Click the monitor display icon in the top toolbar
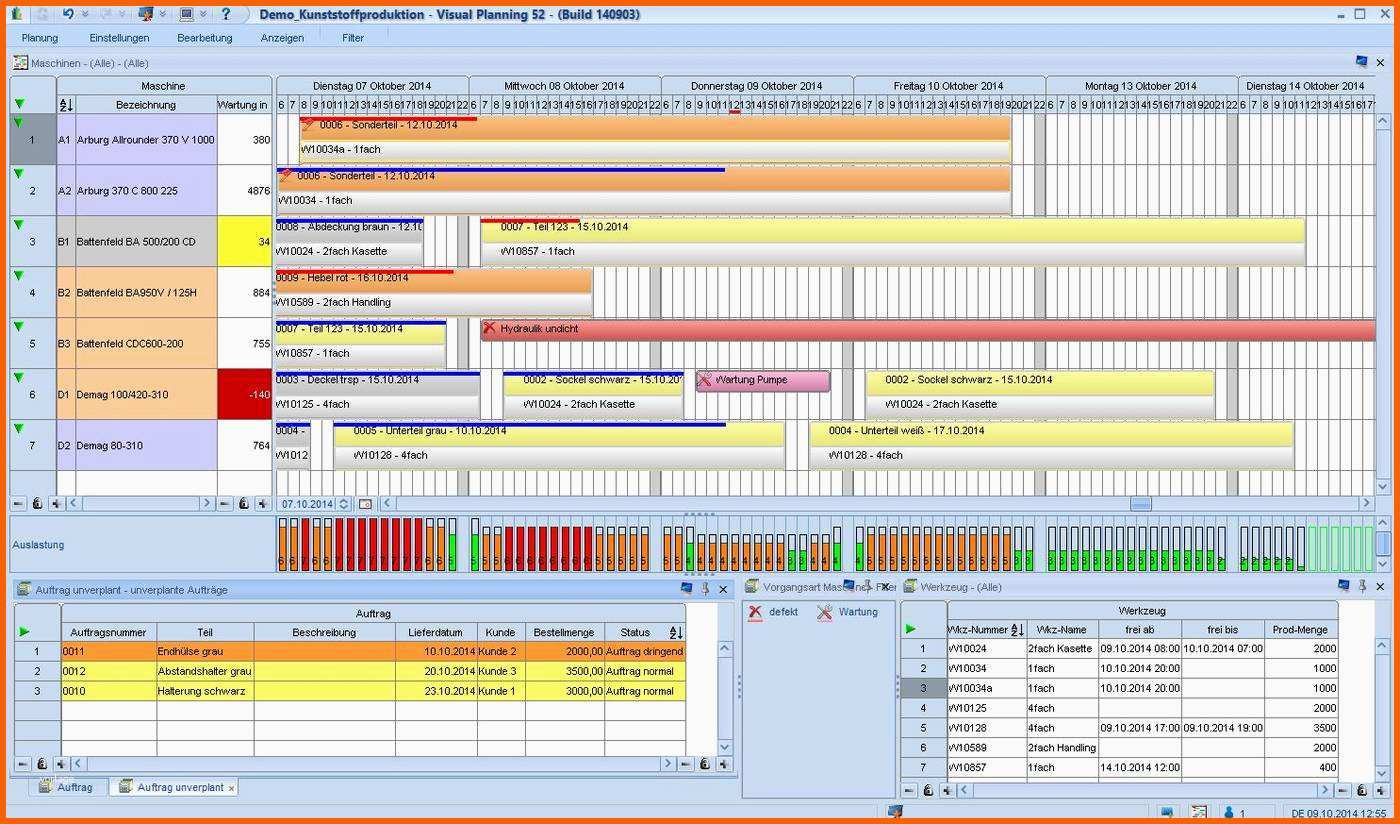Viewport: 1400px width, 824px height. click(x=186, y=14)
